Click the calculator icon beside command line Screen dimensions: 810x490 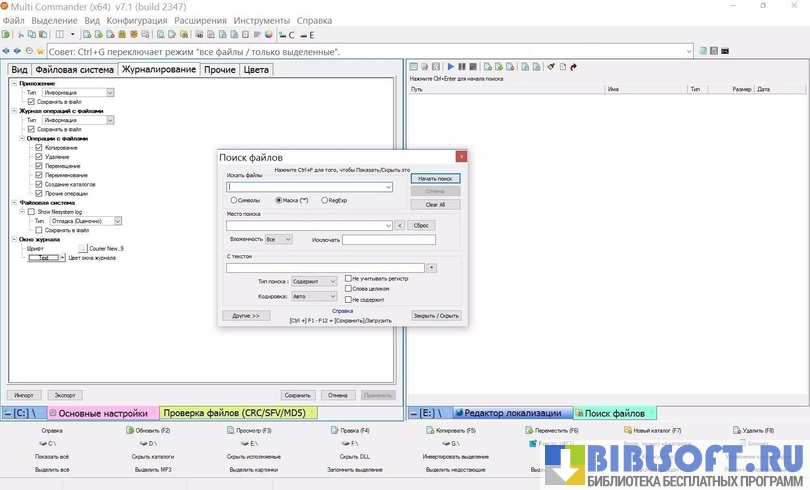[714, 51]
